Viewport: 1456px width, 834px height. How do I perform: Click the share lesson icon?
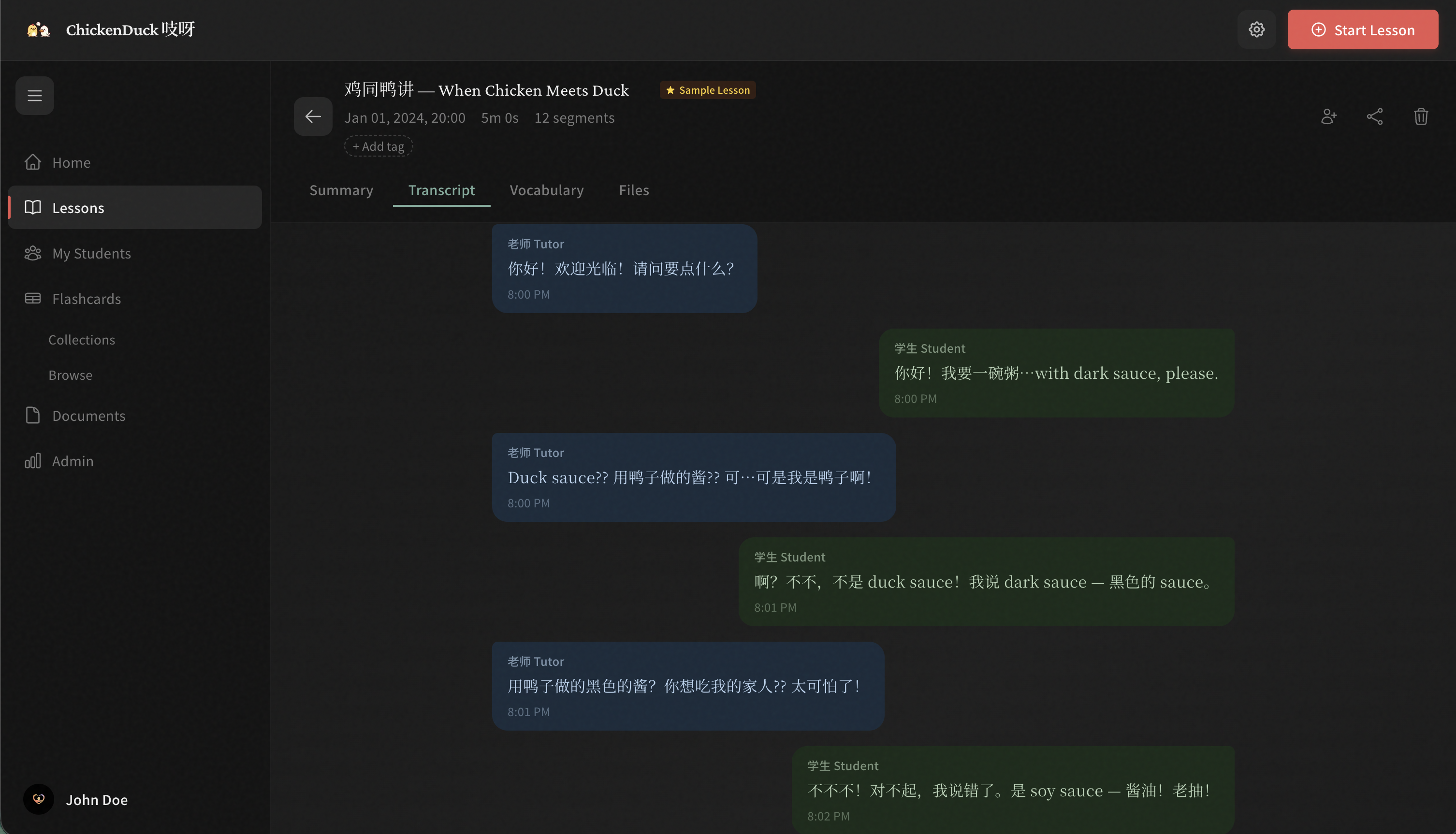click(x=1374, y=117)
